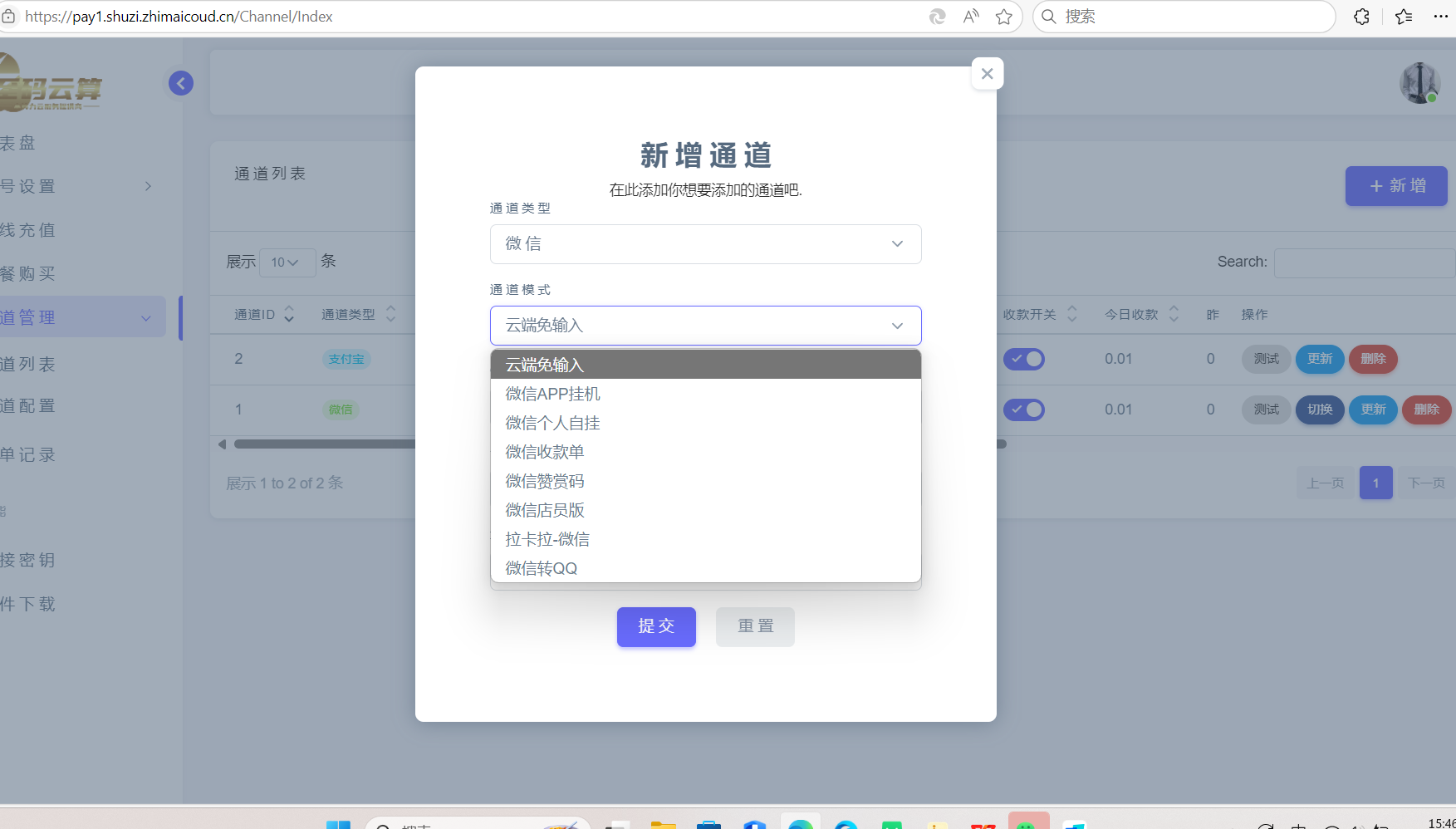Image resolution: width=1456 pixels, height=829 pixels.
Task: Click 更新 button in channel 2 row
Action: (x=1320, y=359)
